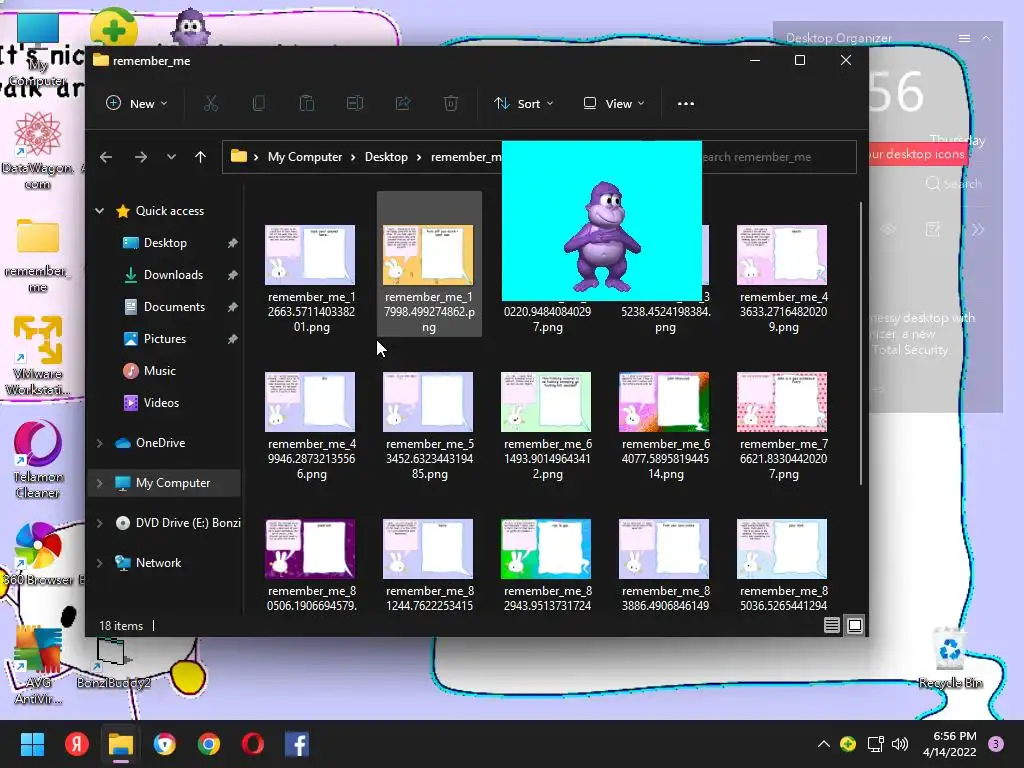The height and width of the screenshot is (768, 1024).
Task: Click the Cut scissors icon in toolbar
Action: (x=210, y=103)
